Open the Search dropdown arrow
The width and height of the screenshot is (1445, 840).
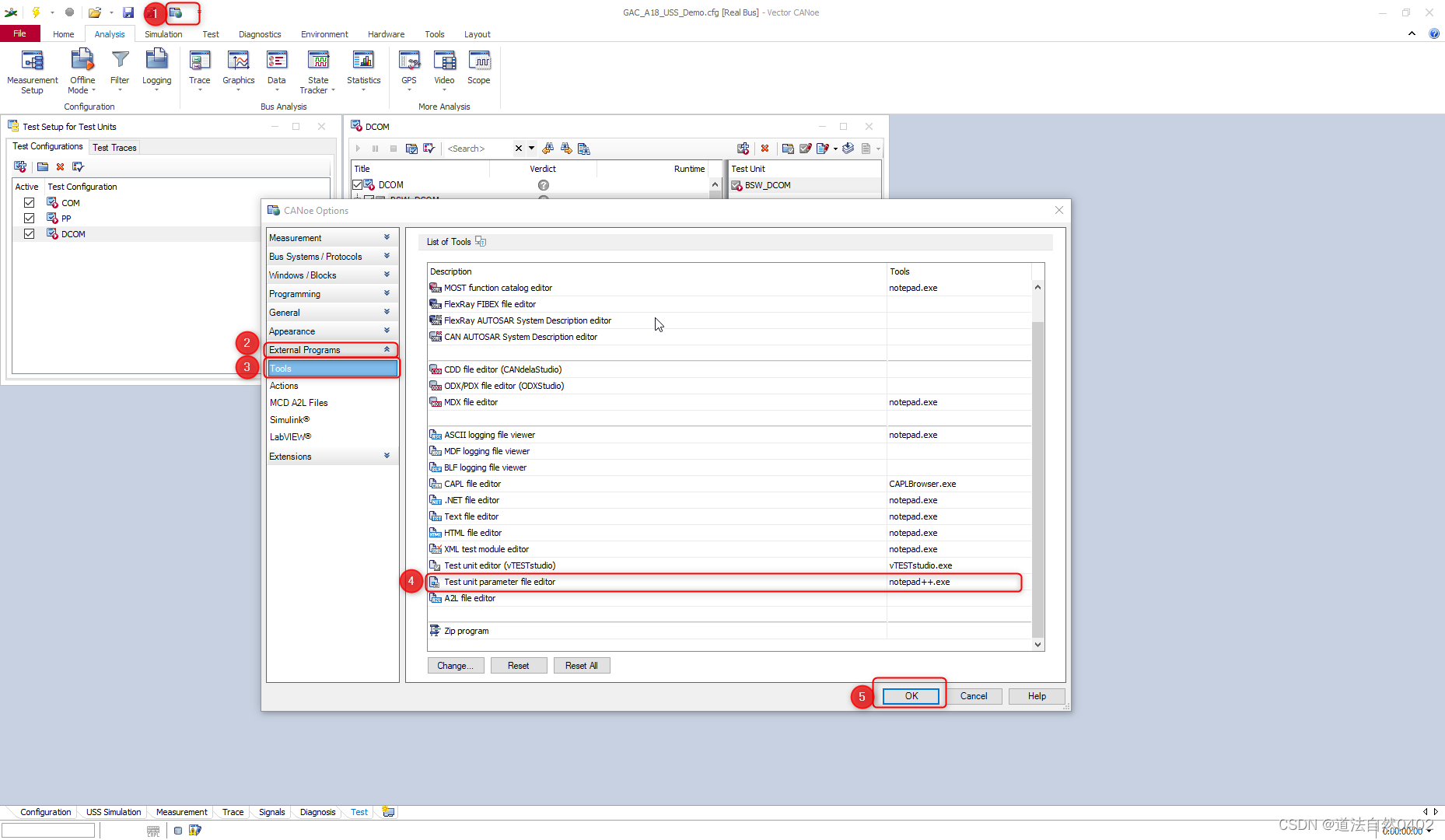pos(531,148)
